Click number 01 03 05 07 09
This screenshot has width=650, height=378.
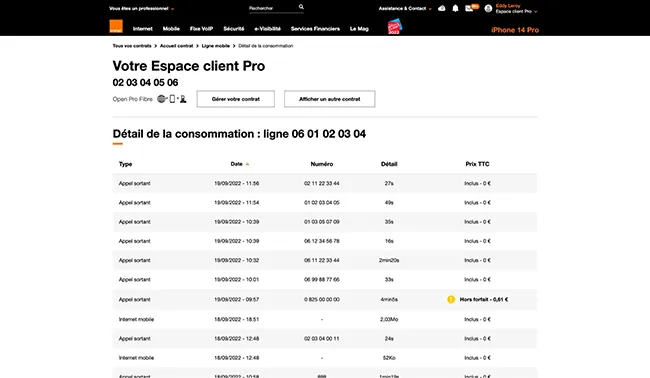pyautogui.click(x=322, y=222)
